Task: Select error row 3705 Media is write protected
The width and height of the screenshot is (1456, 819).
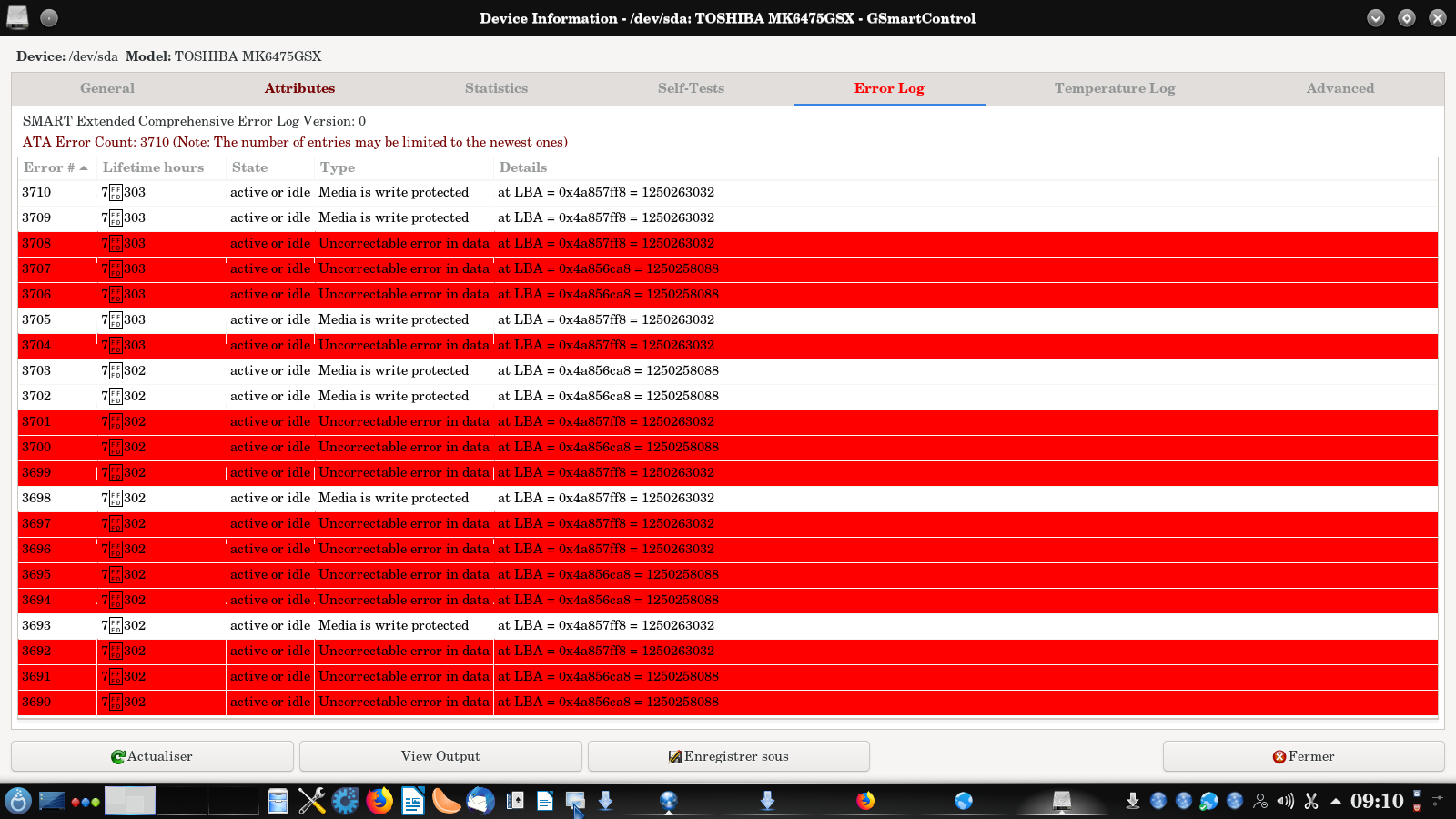Action: click(x=728, y=319)
